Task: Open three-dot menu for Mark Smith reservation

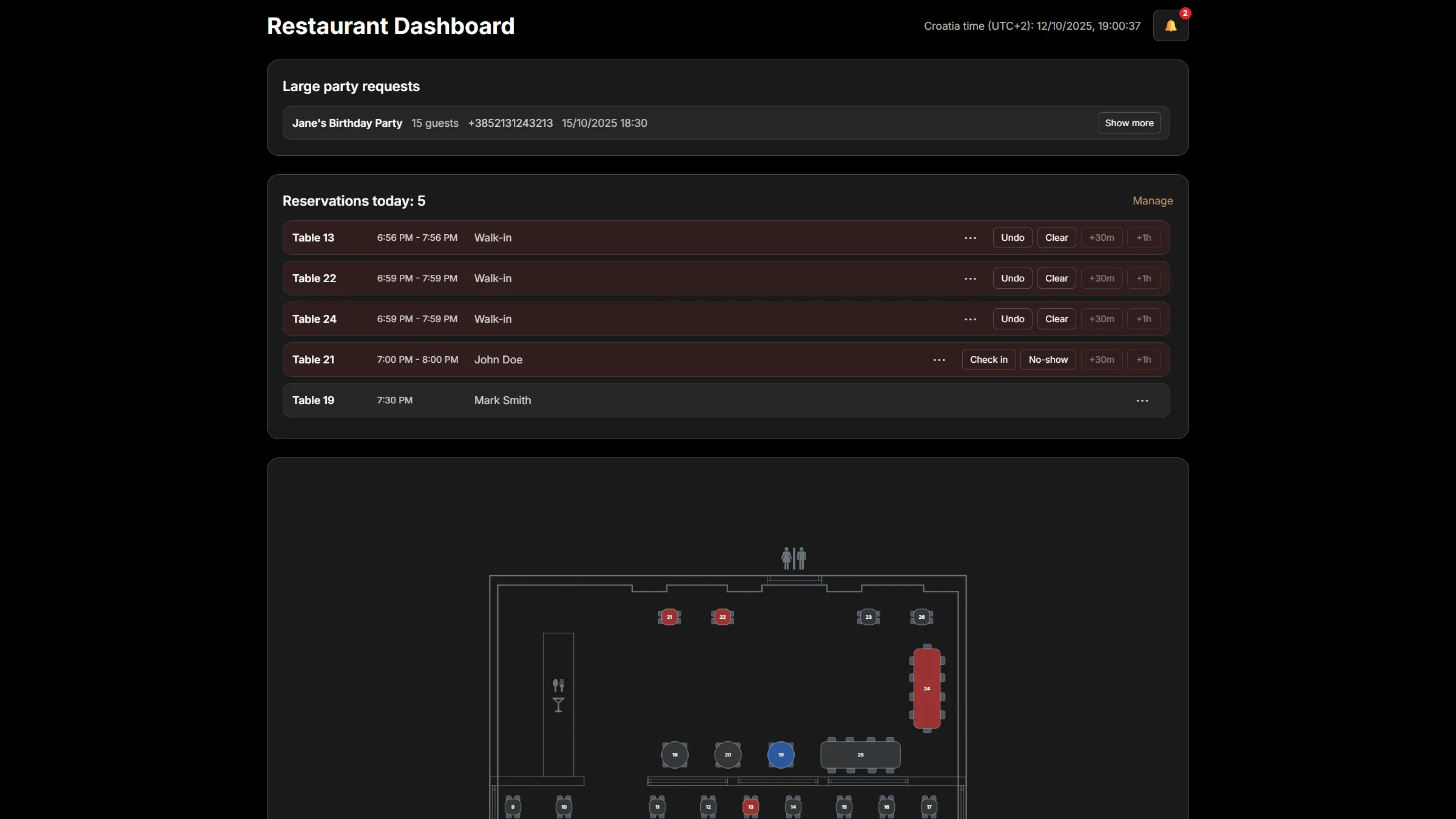Action: [x=1142, y=400]
